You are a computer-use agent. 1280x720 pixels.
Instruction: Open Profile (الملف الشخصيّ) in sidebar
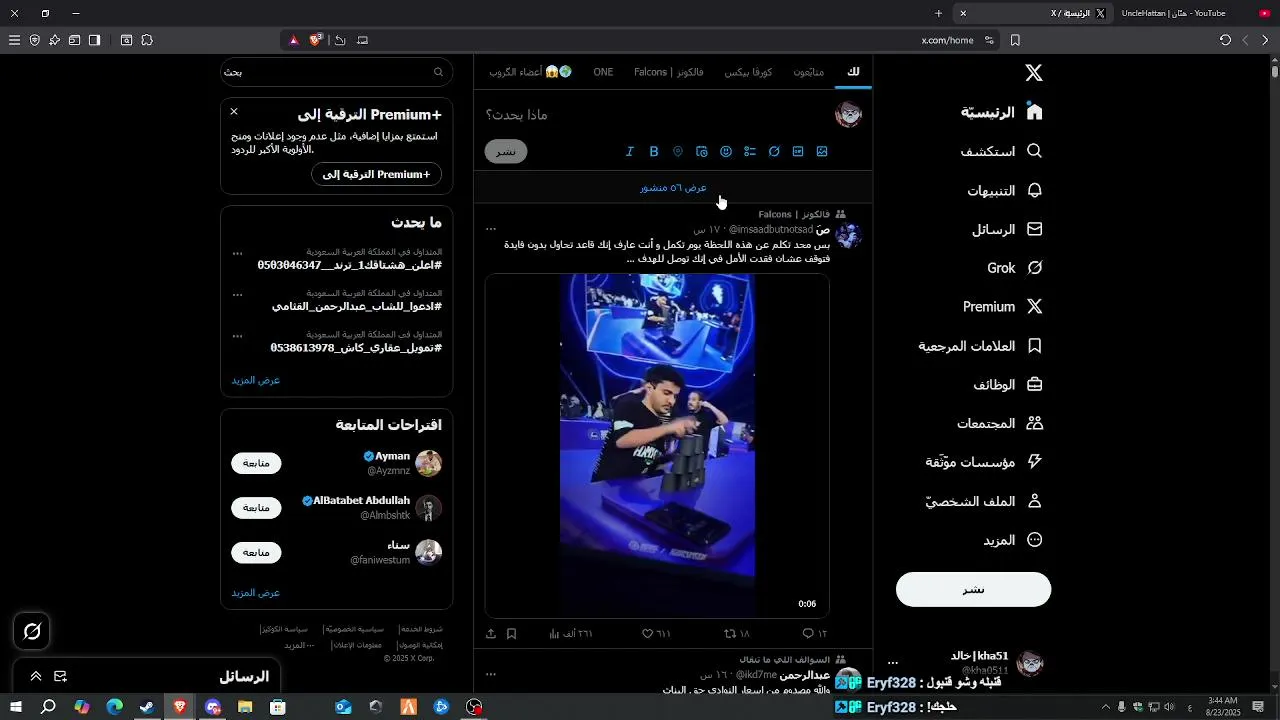(x=984, y=501)
